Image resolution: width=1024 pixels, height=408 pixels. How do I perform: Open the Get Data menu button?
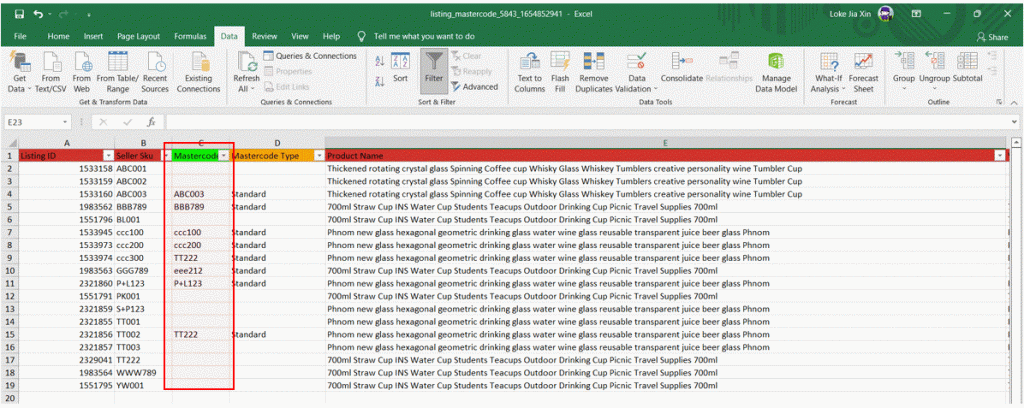tap(20, 72)
